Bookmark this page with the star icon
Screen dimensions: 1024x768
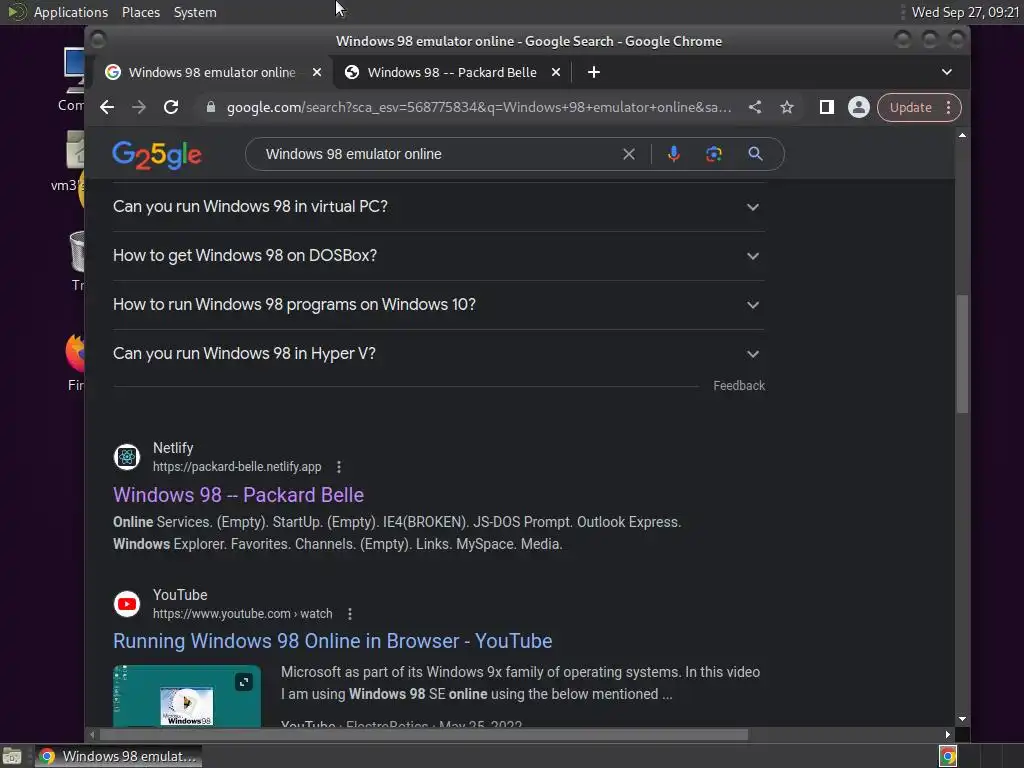(x=787, y=107)
